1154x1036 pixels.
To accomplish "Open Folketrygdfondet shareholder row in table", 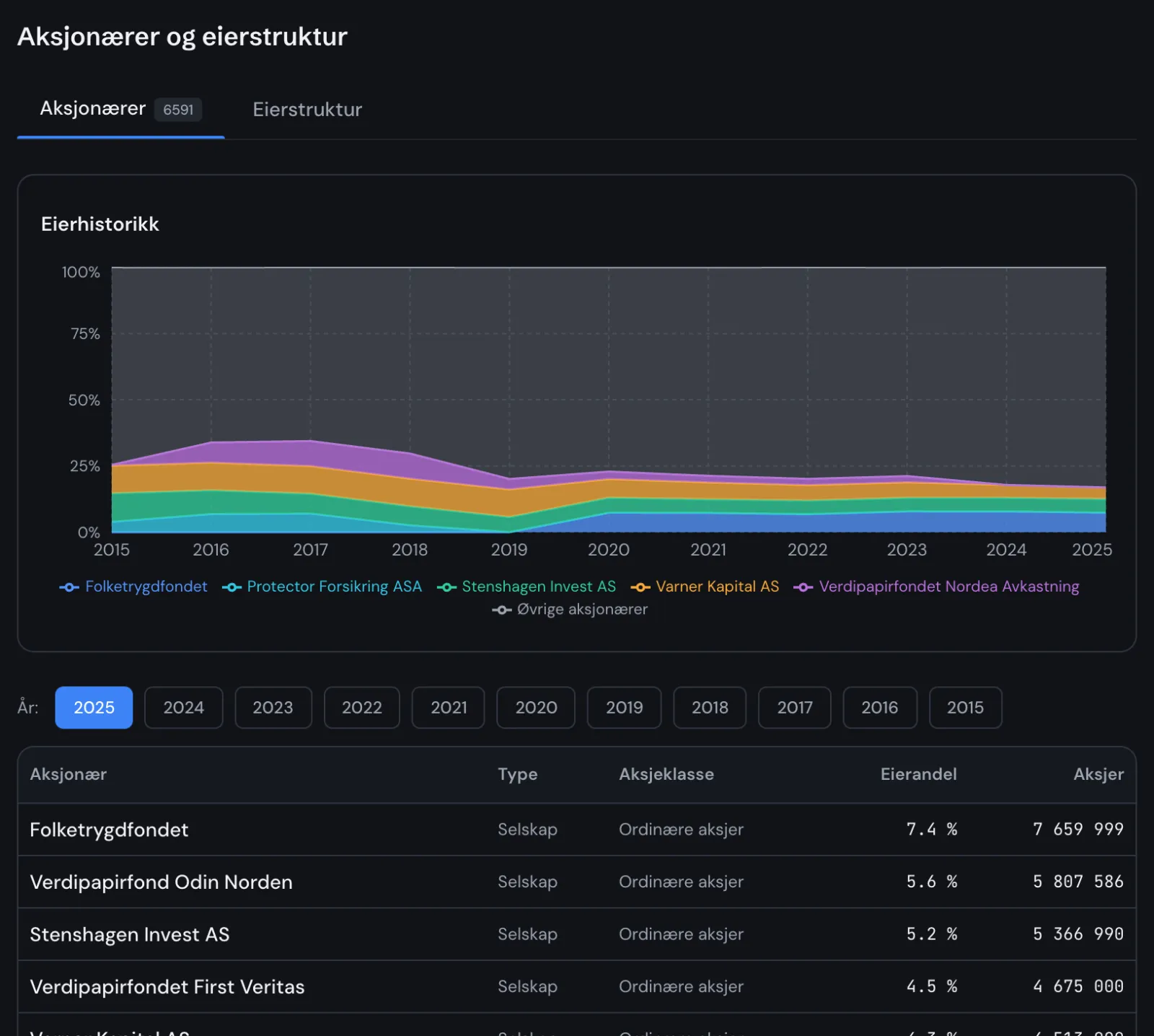I will [x=577, y=830].
